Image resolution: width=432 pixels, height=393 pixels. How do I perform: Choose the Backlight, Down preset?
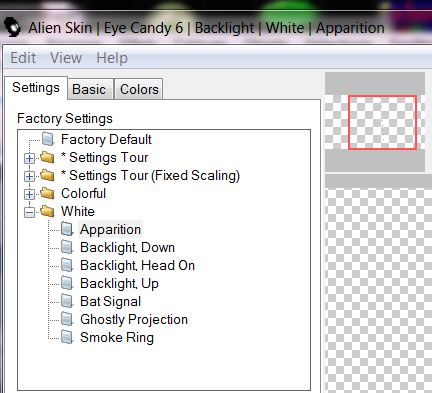127,247
